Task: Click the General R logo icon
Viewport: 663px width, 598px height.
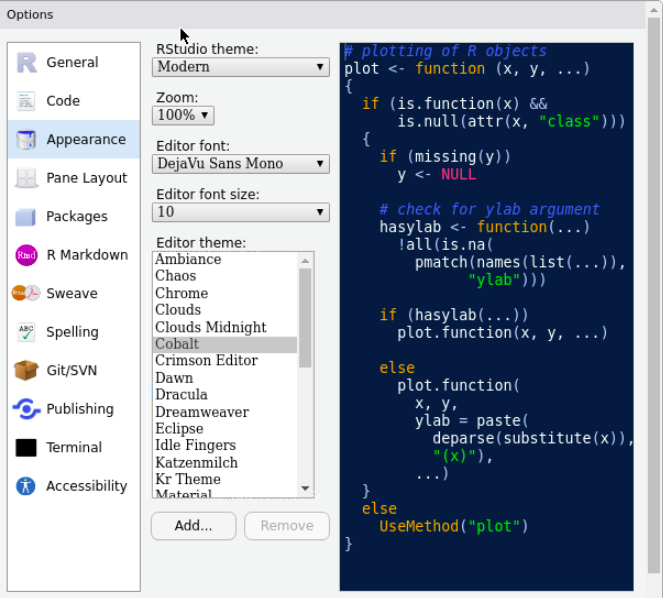Action: tap(26, 62)
